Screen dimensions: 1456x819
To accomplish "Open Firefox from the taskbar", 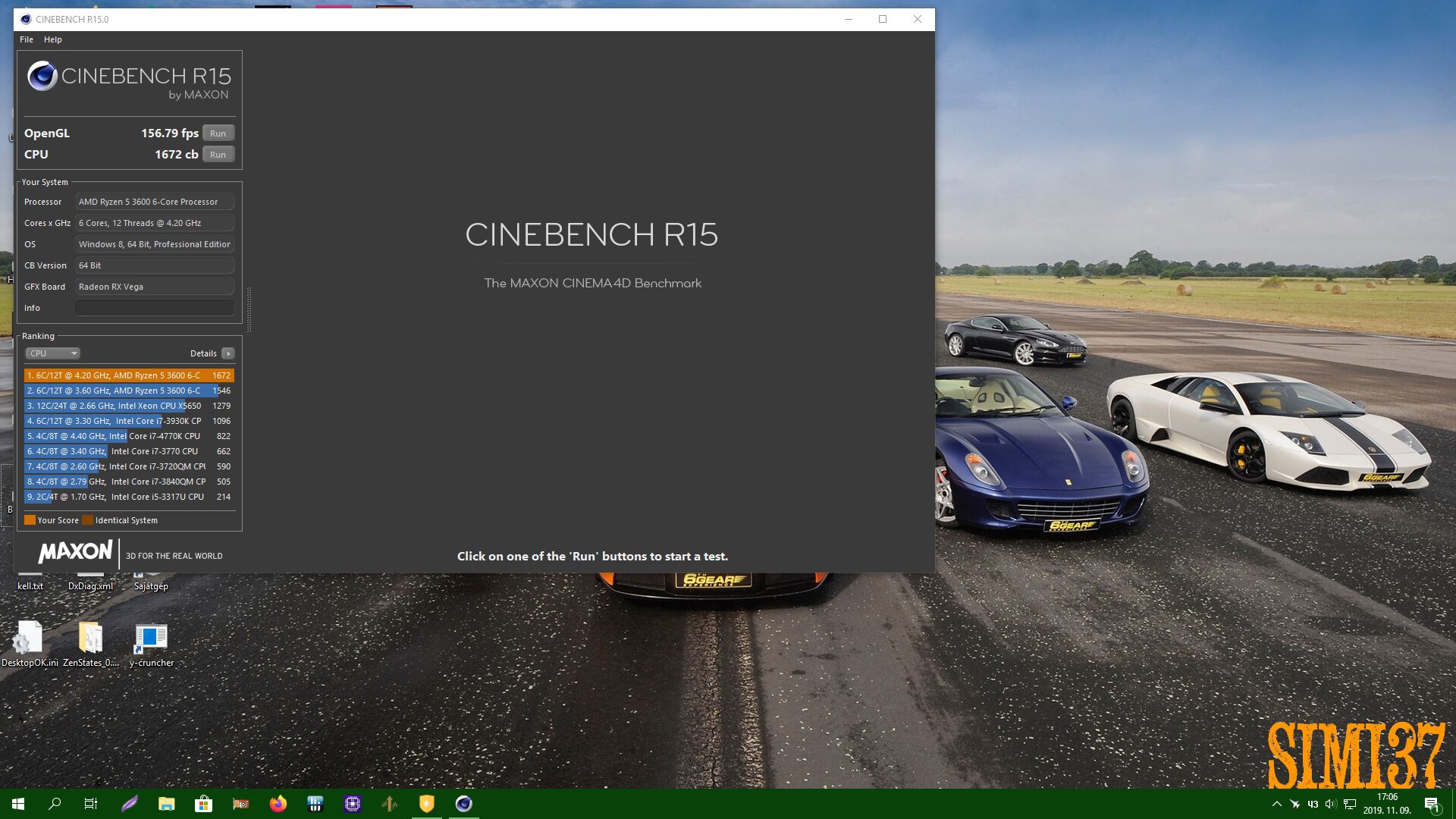I will tap(278, 804).
